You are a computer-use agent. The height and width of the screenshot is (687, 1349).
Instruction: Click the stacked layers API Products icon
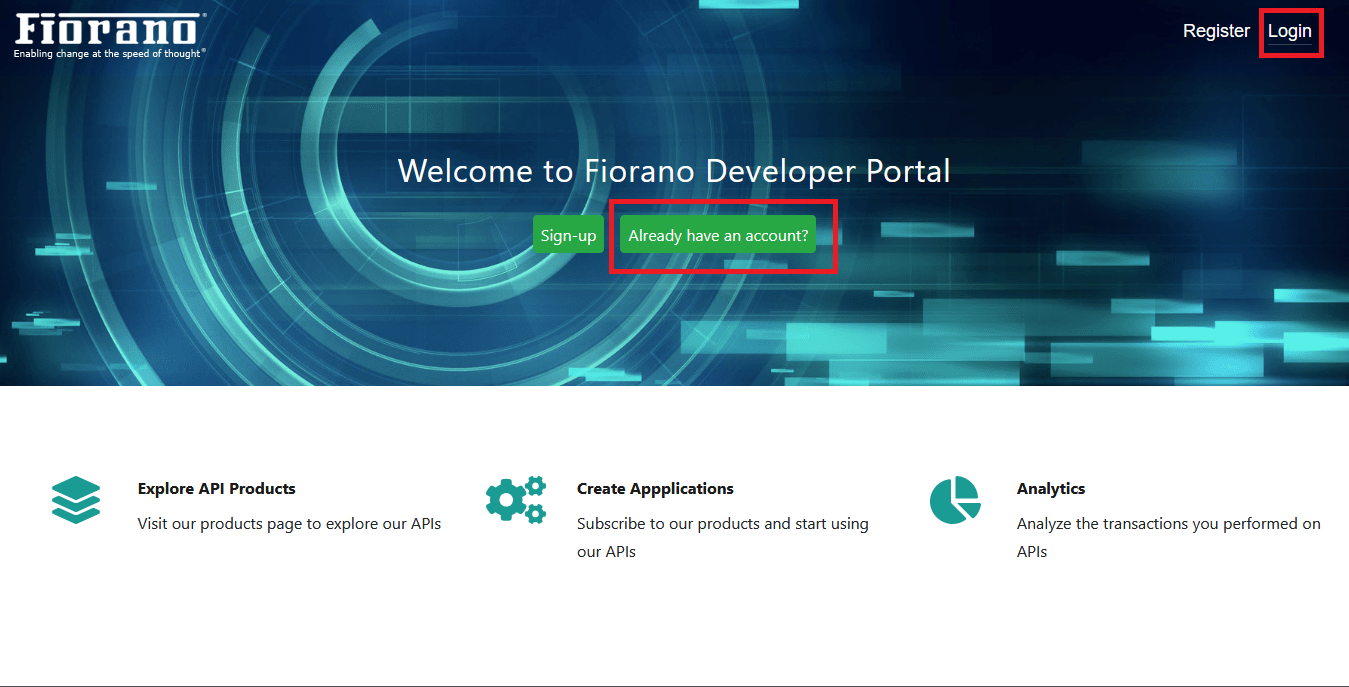[x=76, y=500]
